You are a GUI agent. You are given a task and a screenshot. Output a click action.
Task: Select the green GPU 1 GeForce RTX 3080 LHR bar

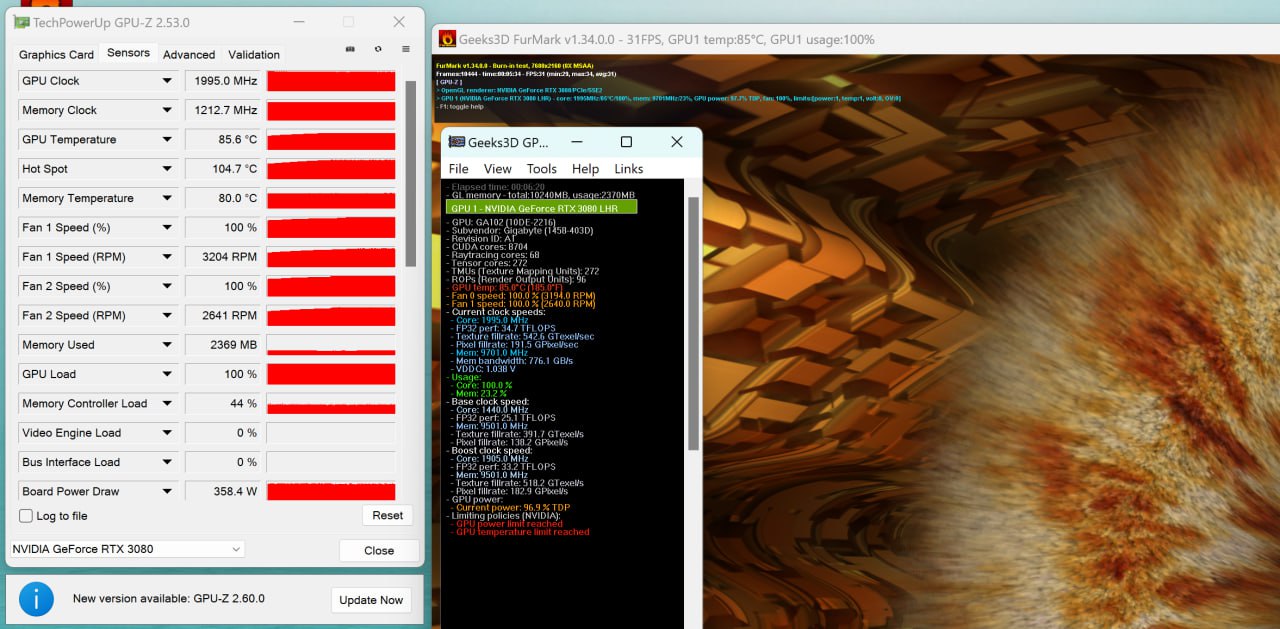click(541, 207)
